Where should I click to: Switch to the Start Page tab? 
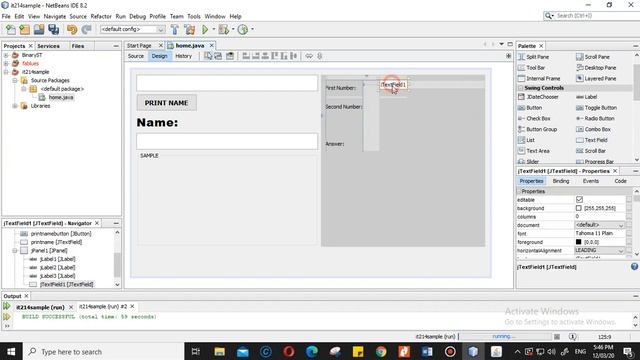139,46
